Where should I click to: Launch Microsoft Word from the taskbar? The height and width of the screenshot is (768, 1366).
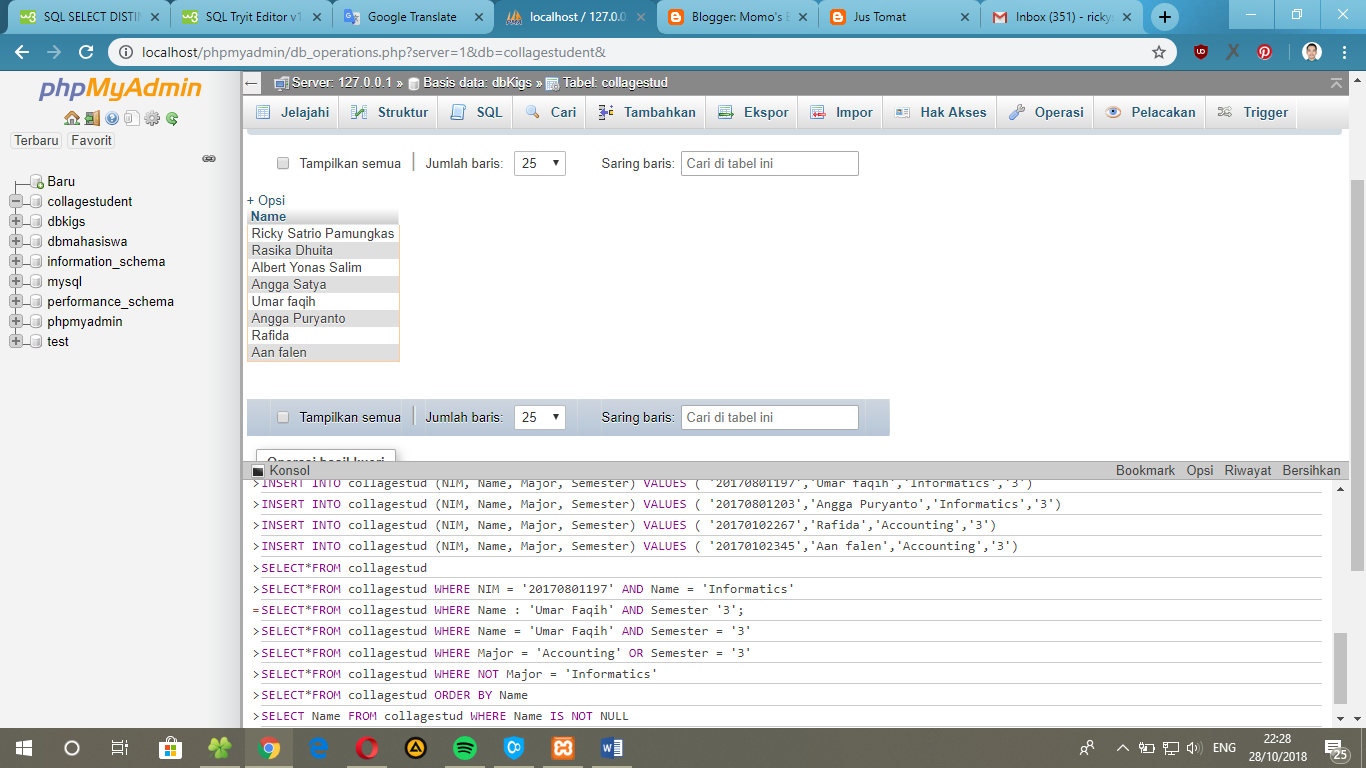(x=611, y=747)
